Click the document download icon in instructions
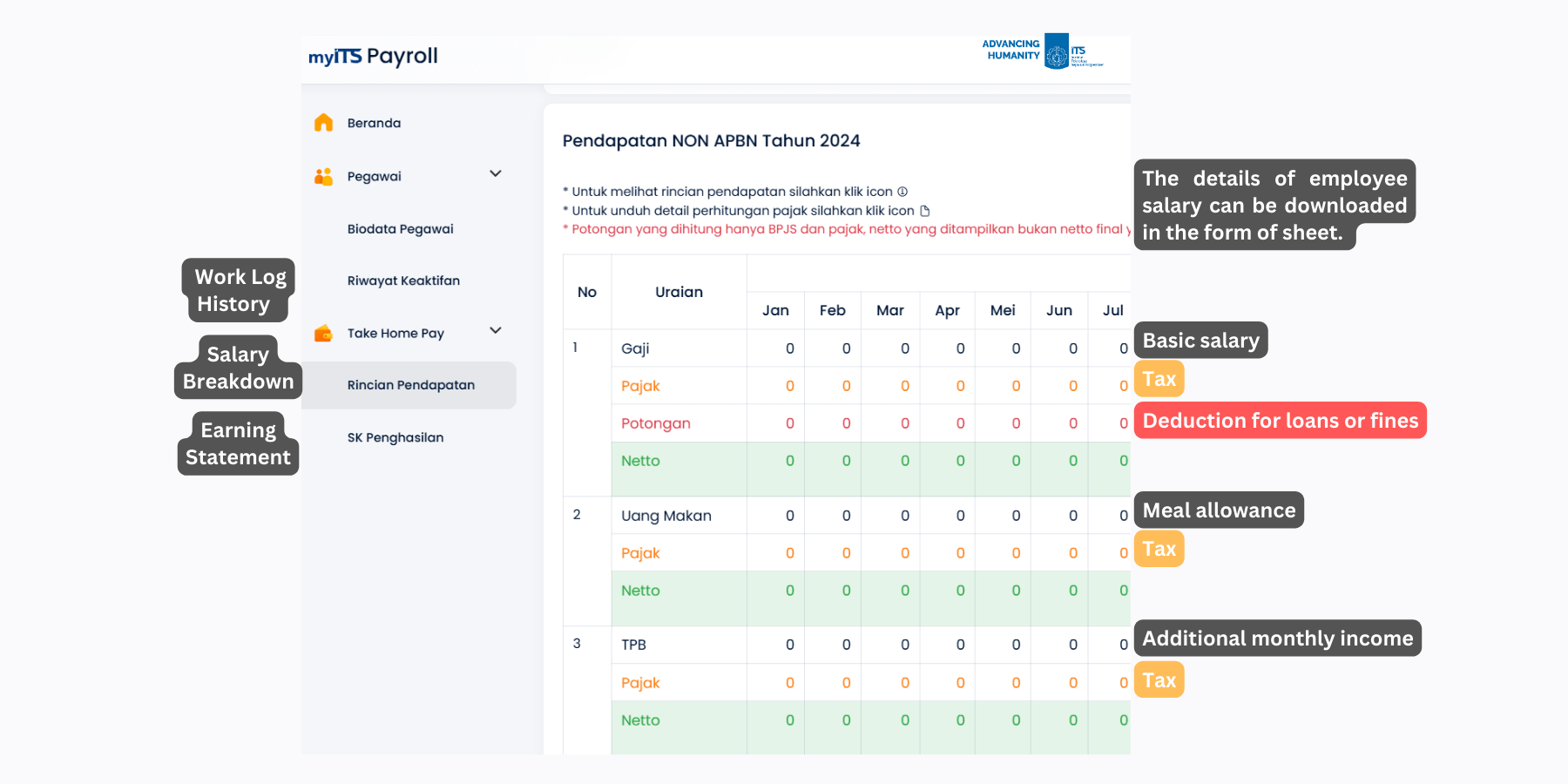This screenshot has width=1568, height=784. click(x=925, y=211)
